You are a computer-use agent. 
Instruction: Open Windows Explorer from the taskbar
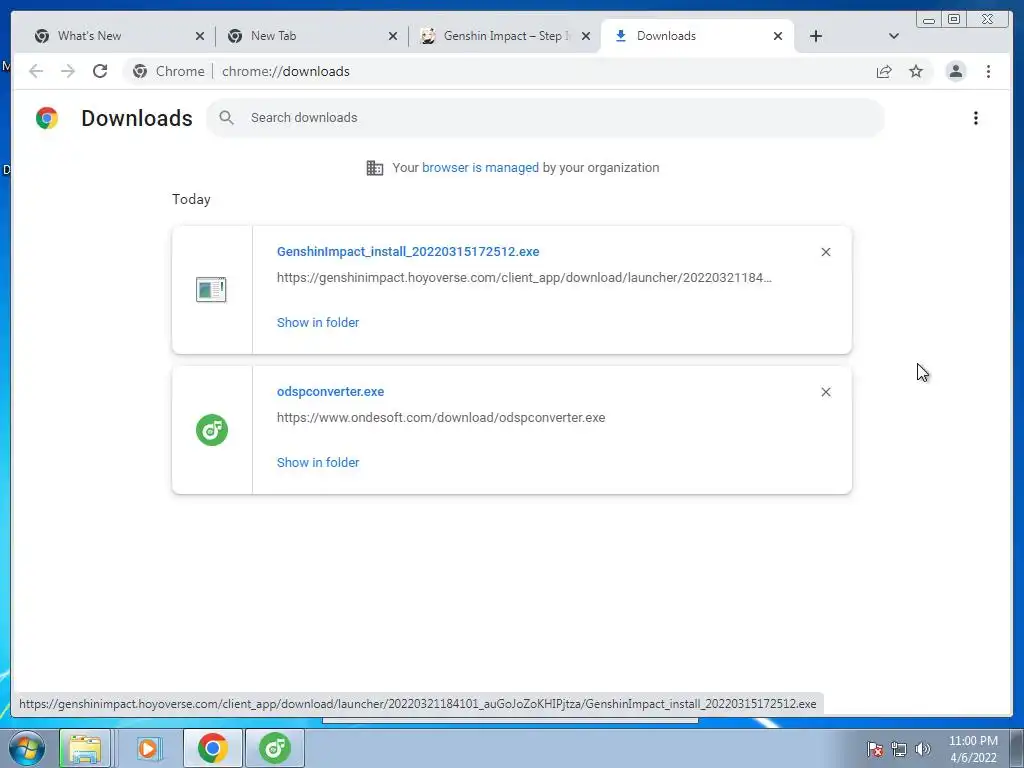tap(85, 748)
